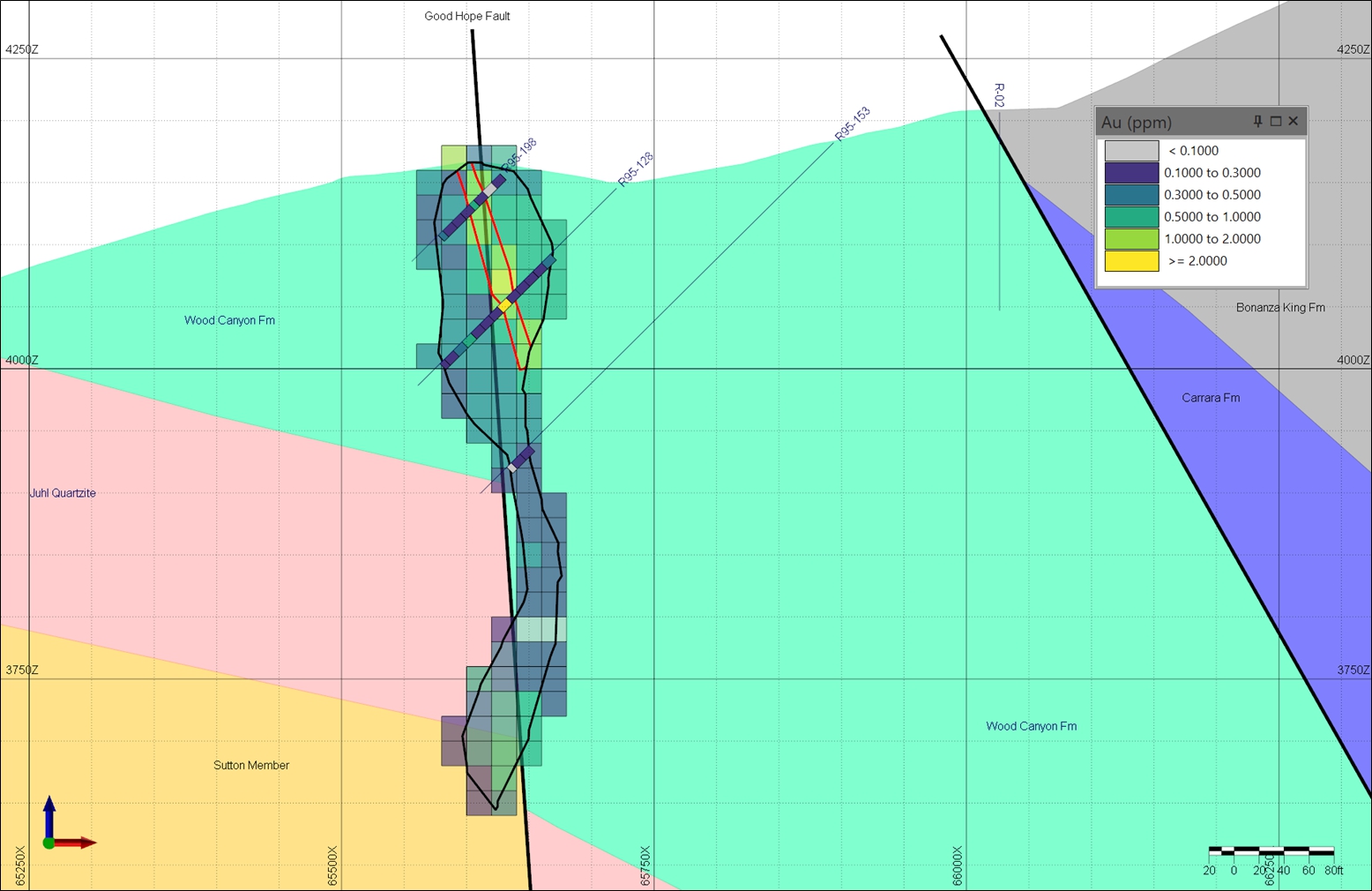Pin the Au (ppm) legend panel
Image resolution: width=1372 pixels, height=891 pixels.
(x=1258, y=122)
